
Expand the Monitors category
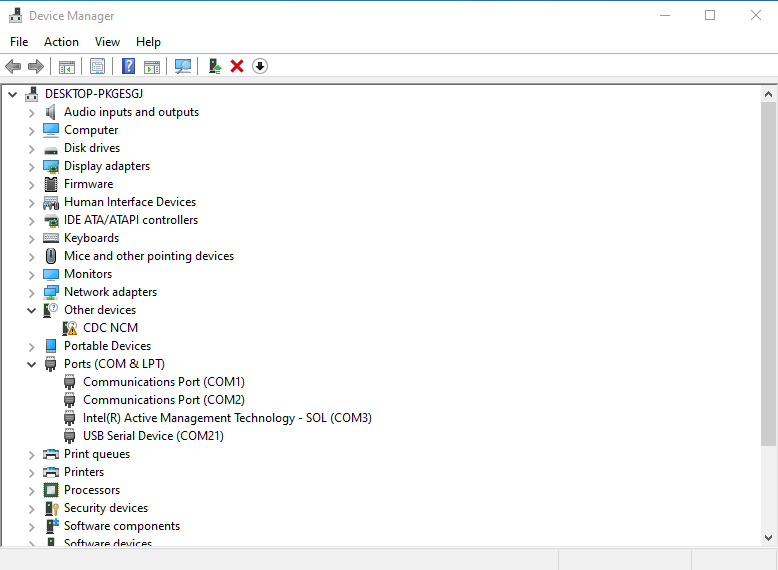coord(31,275)
